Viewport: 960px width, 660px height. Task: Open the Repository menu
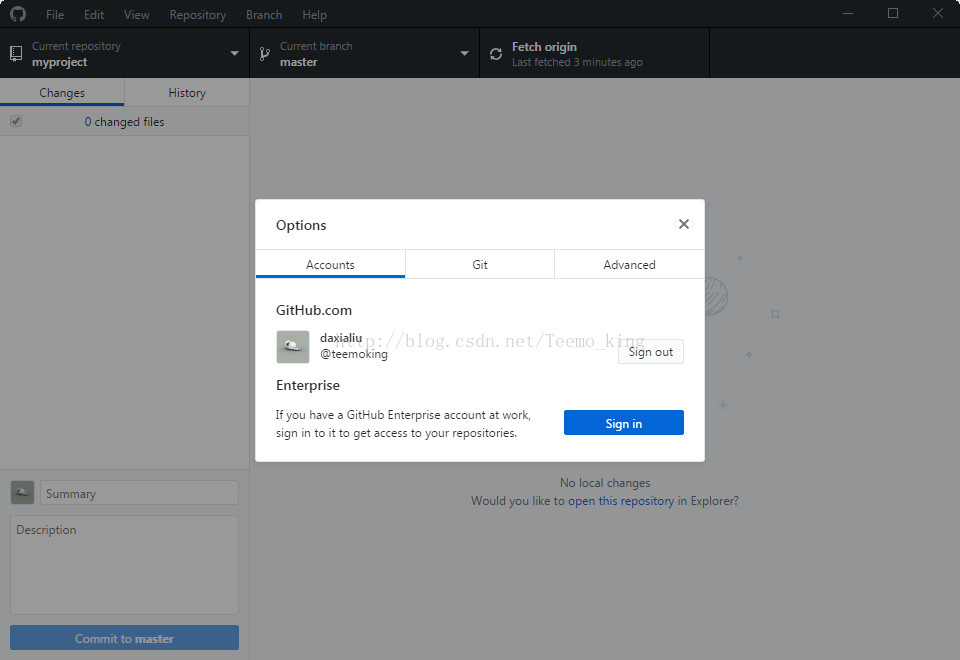coord(198,15)
